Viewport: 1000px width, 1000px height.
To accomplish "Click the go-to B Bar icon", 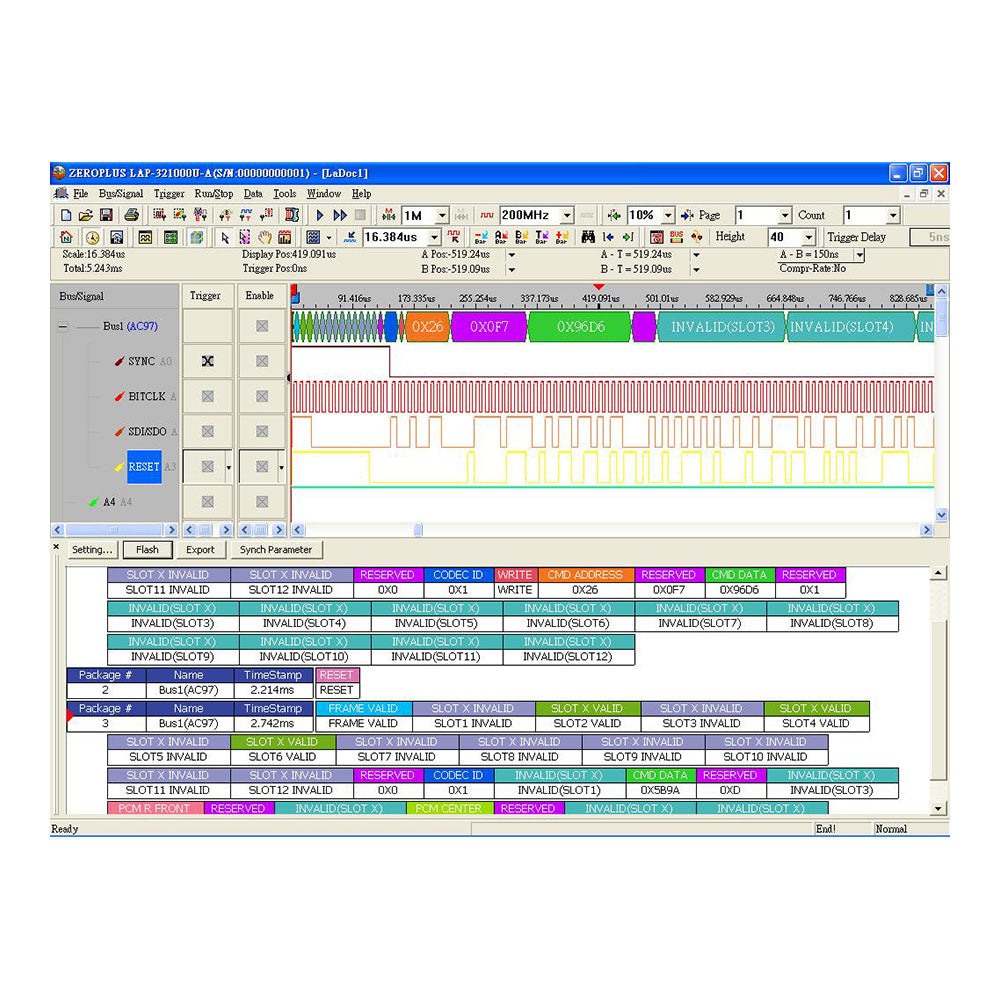I will point(521,237).
